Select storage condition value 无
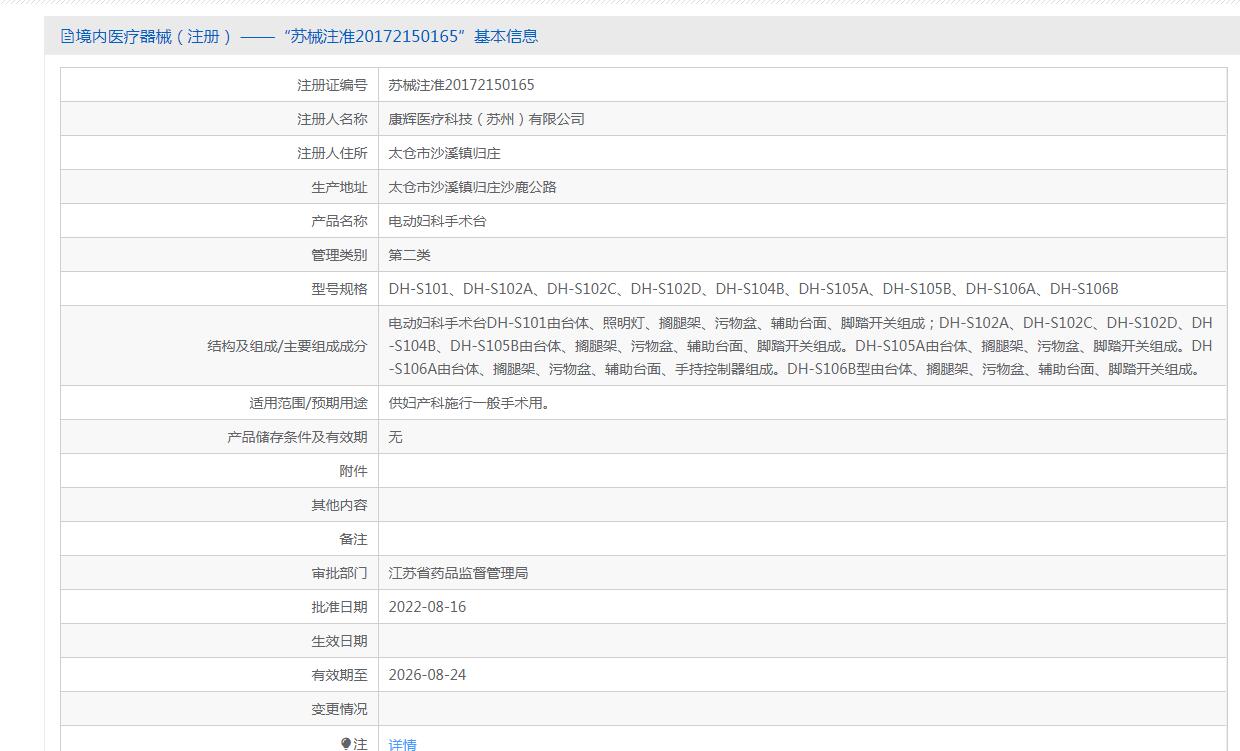 click(x=396, y=437)
